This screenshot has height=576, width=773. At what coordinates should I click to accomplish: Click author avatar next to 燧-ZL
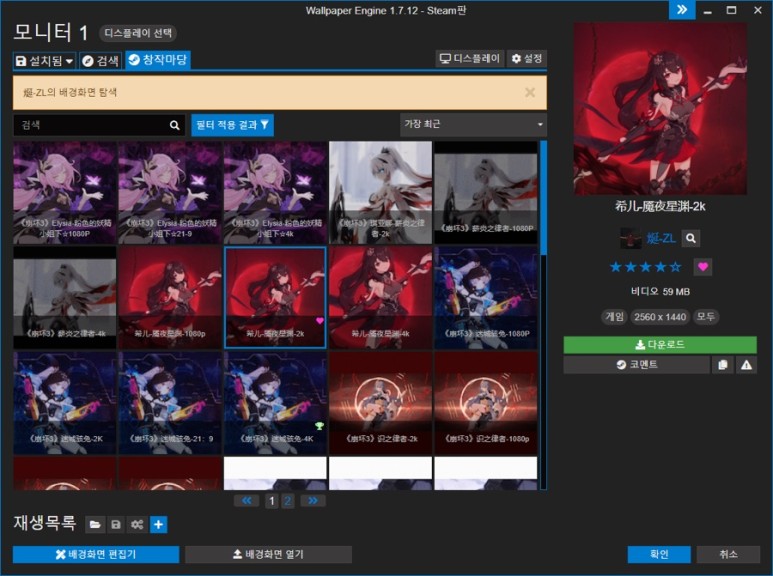(x=631, y=238)
